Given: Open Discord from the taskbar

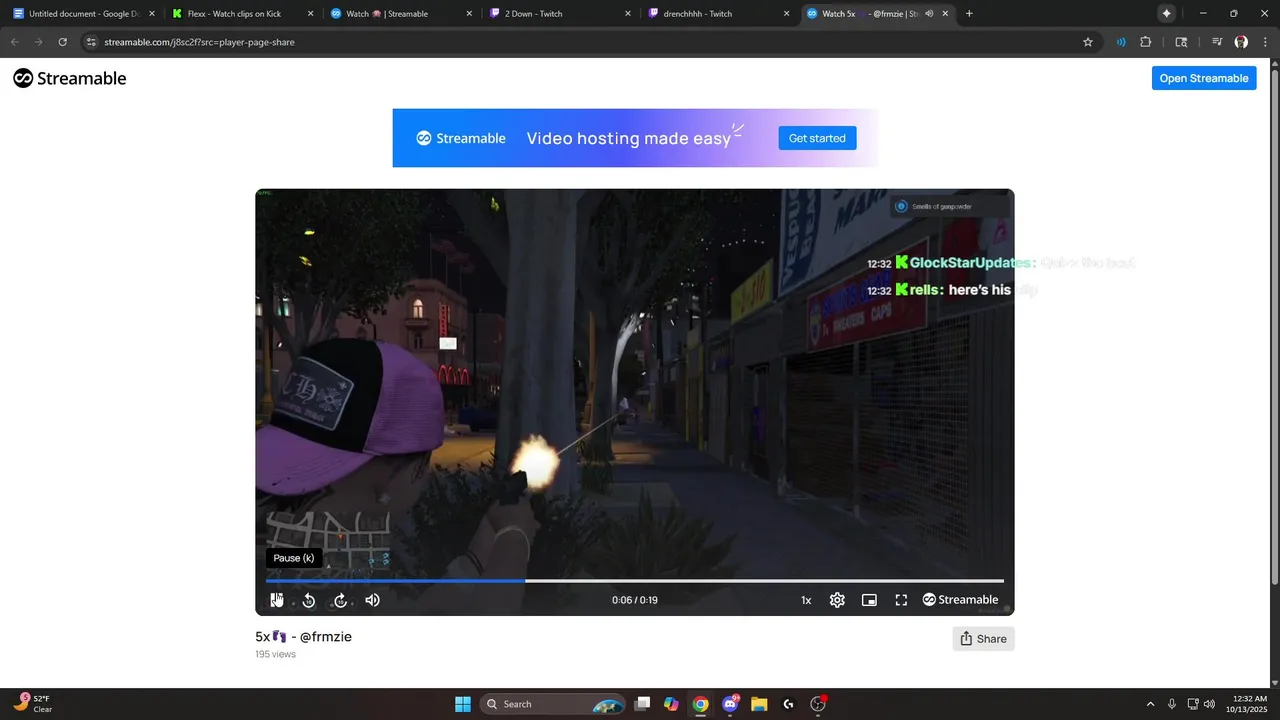Looking at the screenshot, I should (x=730, y=704).
